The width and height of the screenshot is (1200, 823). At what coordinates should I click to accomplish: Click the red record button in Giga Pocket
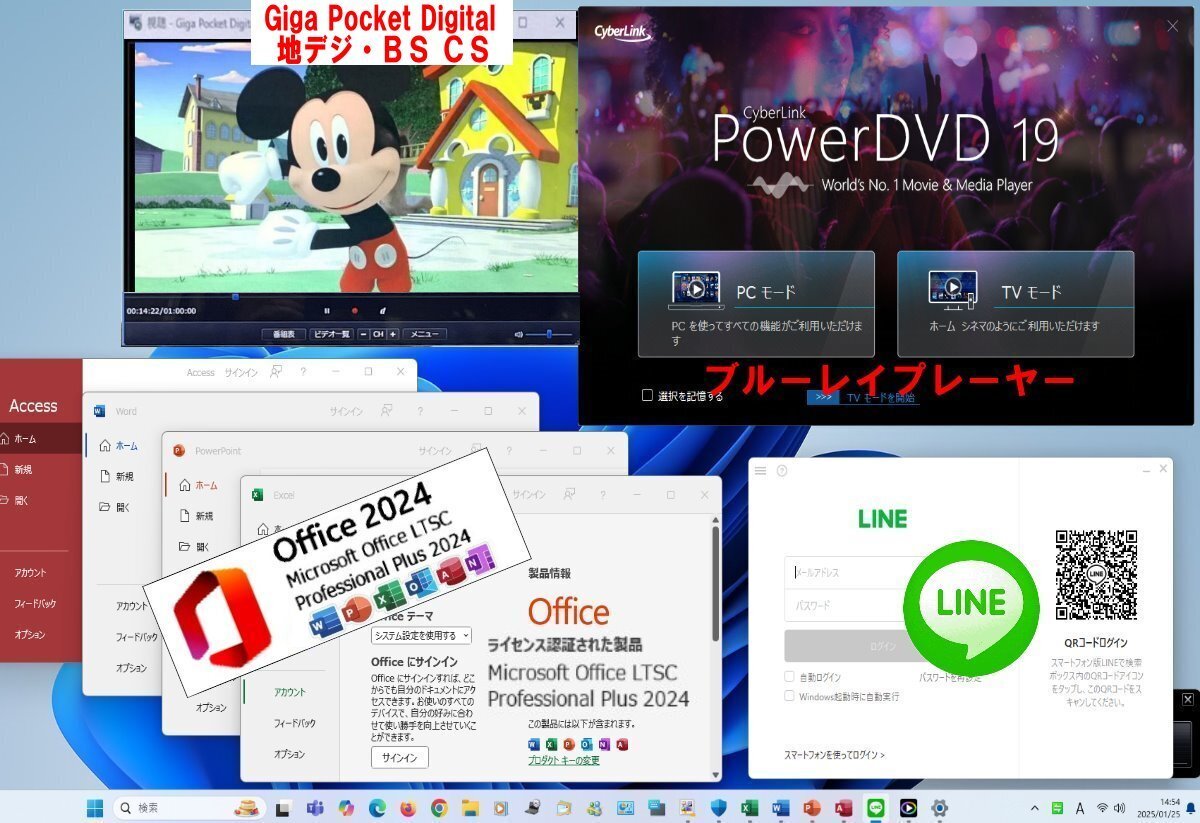(x=354, y=311)
